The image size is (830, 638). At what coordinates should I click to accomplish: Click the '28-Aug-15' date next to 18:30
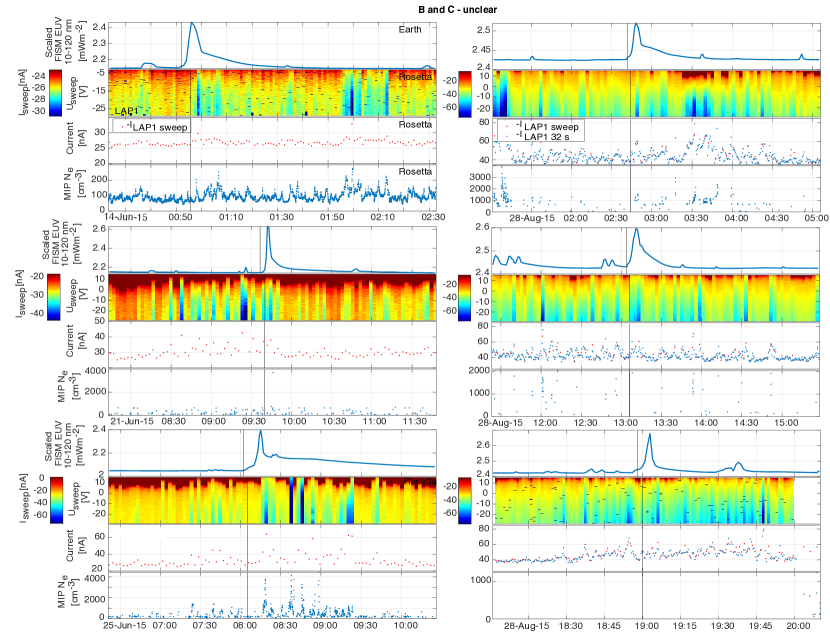[x=526, y=626]
